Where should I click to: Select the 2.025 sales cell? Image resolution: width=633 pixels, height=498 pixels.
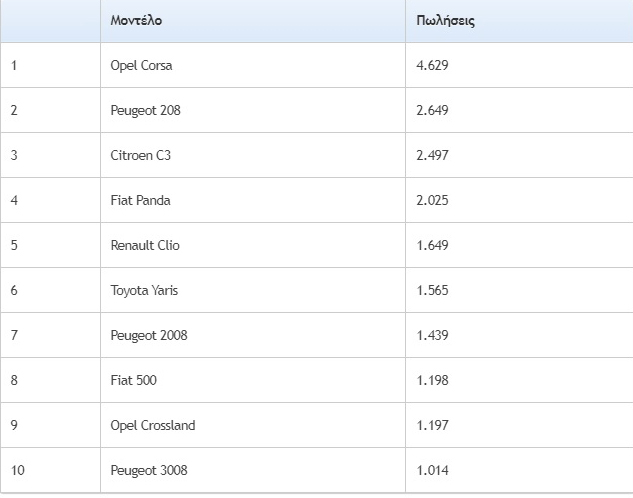coord(432,201)
